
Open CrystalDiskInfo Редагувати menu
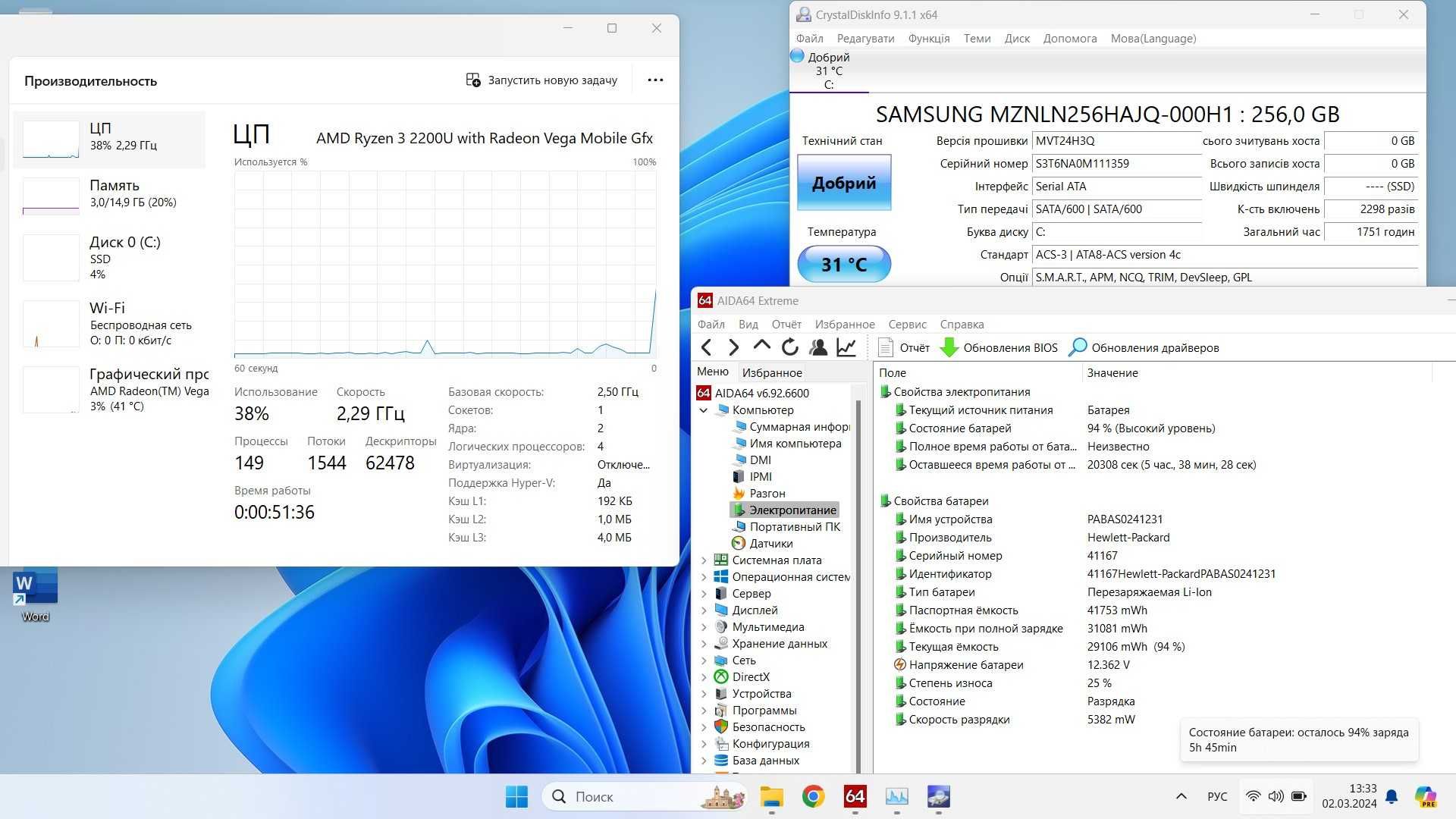tap(865, 39)
